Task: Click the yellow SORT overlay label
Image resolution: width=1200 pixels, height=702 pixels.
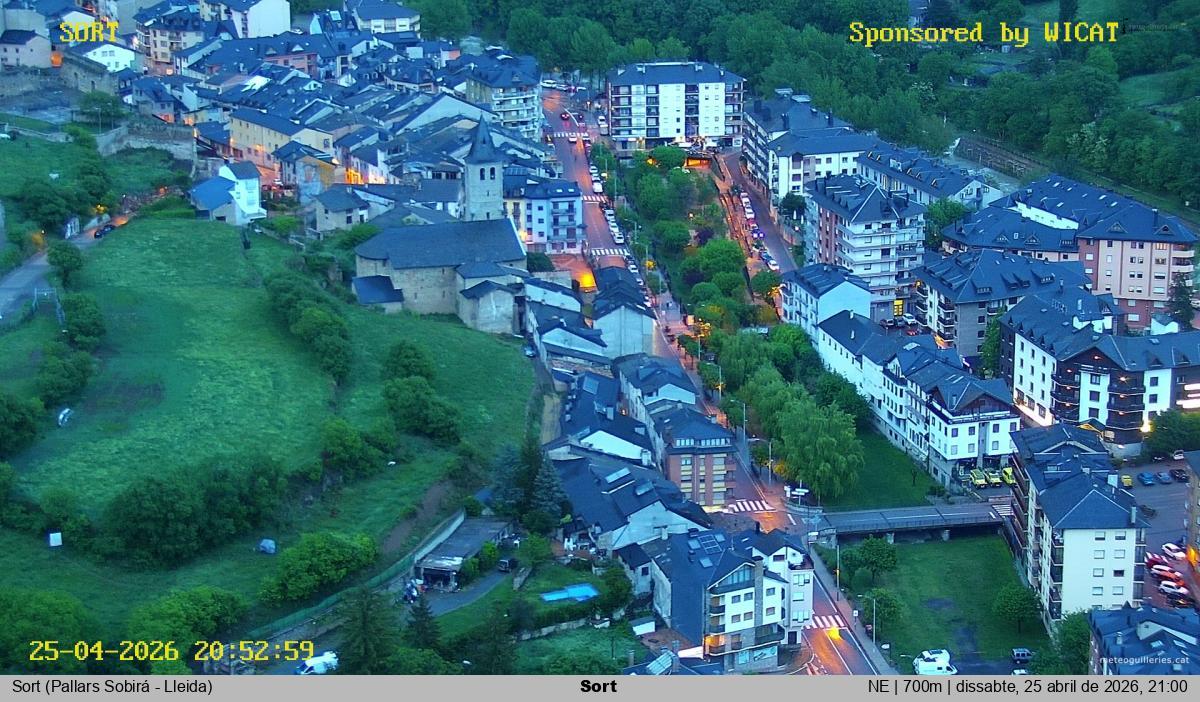Action: point(88,32)
